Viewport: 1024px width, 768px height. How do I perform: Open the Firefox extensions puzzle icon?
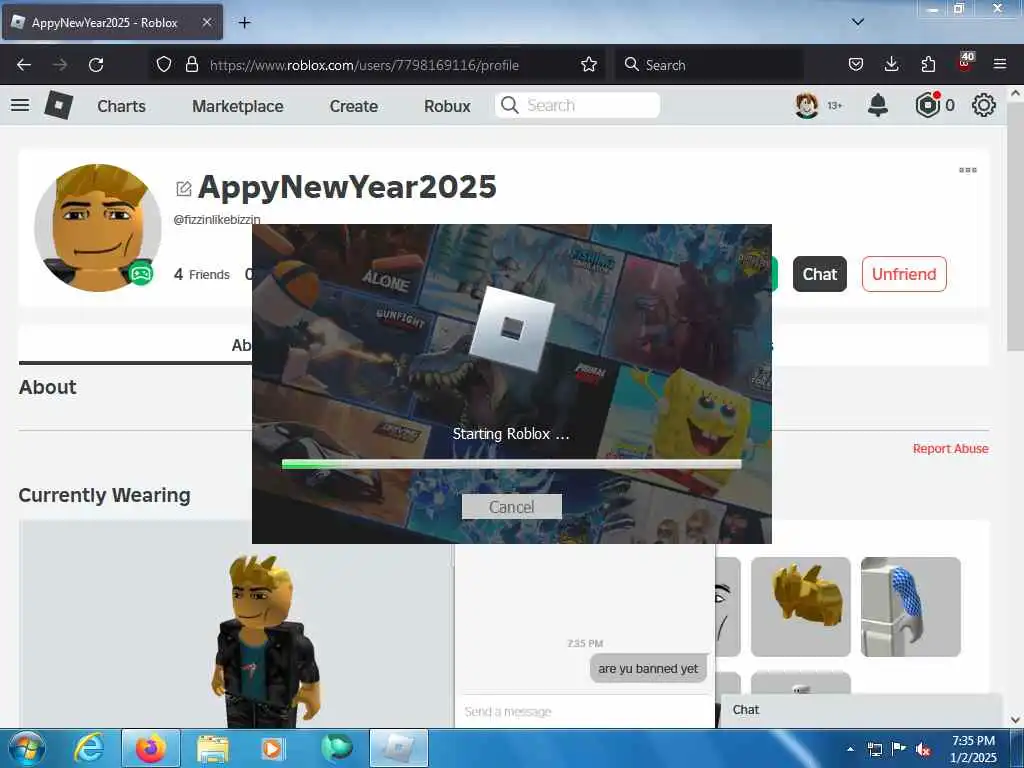[x=928, y=64]
